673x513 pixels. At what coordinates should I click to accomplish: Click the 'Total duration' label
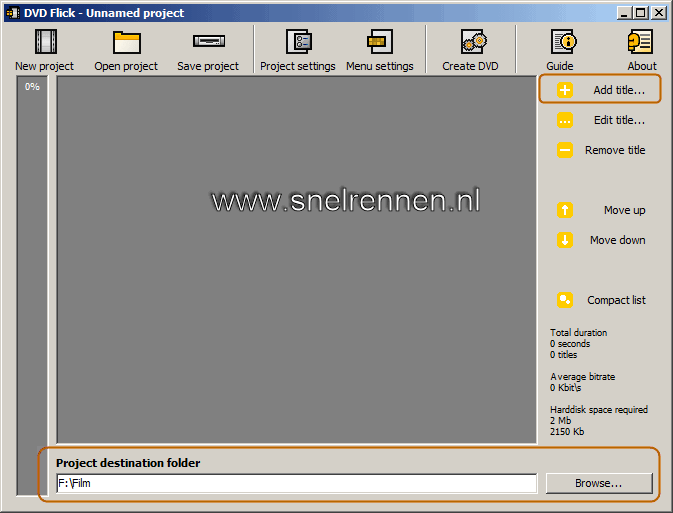pyautogui.click(x=579, y=333)
